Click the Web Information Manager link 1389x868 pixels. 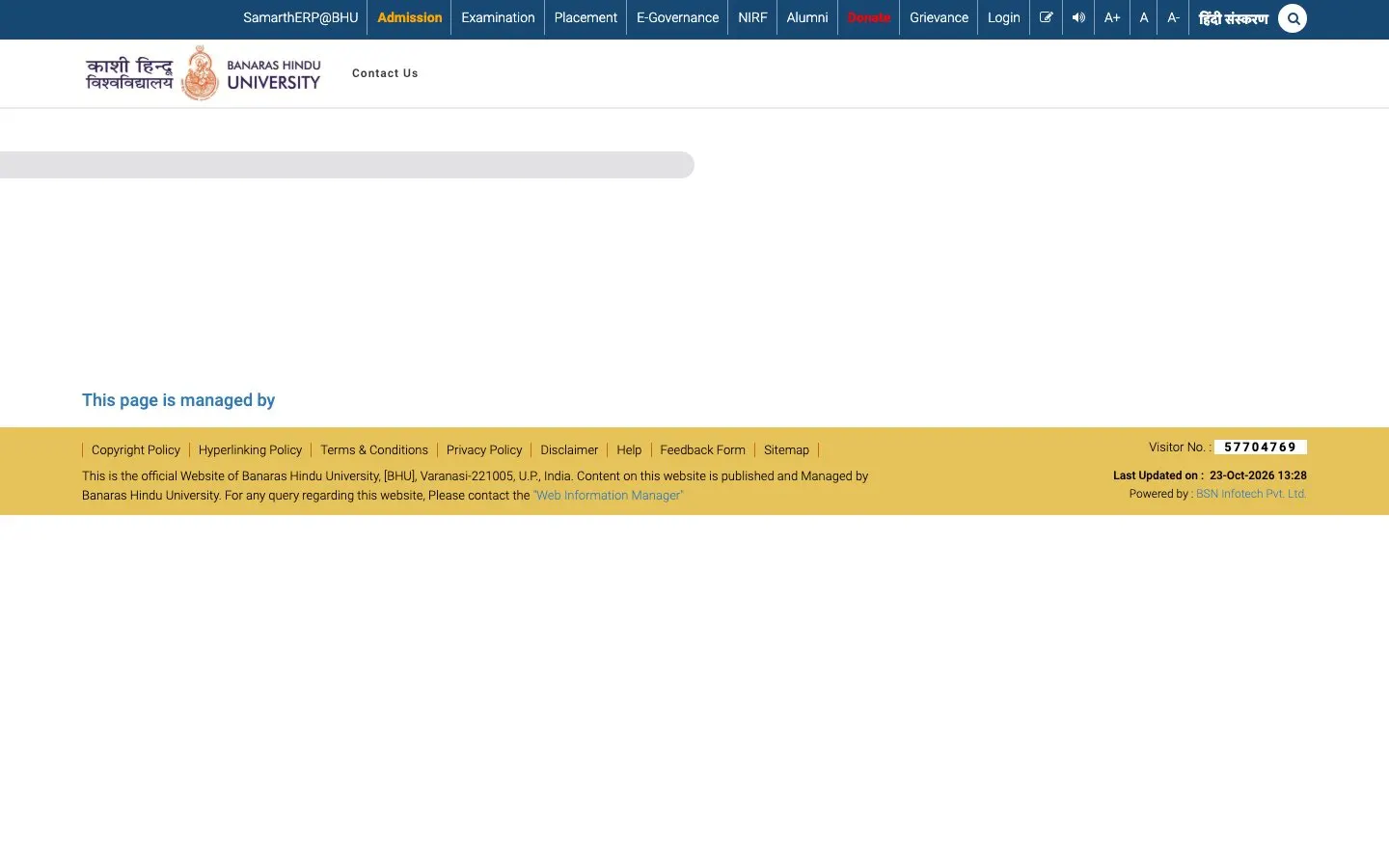pos(609,496)
